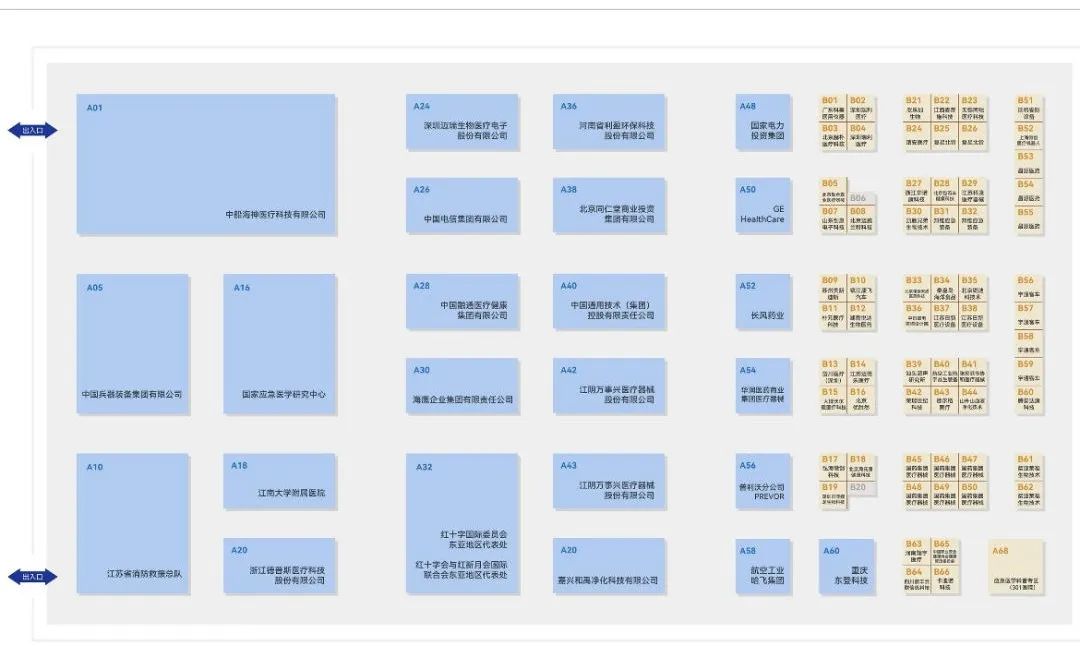The height and width of the screenshot is (646, 1080).
Task: Choose booth B63
Action: click(917, 552)
